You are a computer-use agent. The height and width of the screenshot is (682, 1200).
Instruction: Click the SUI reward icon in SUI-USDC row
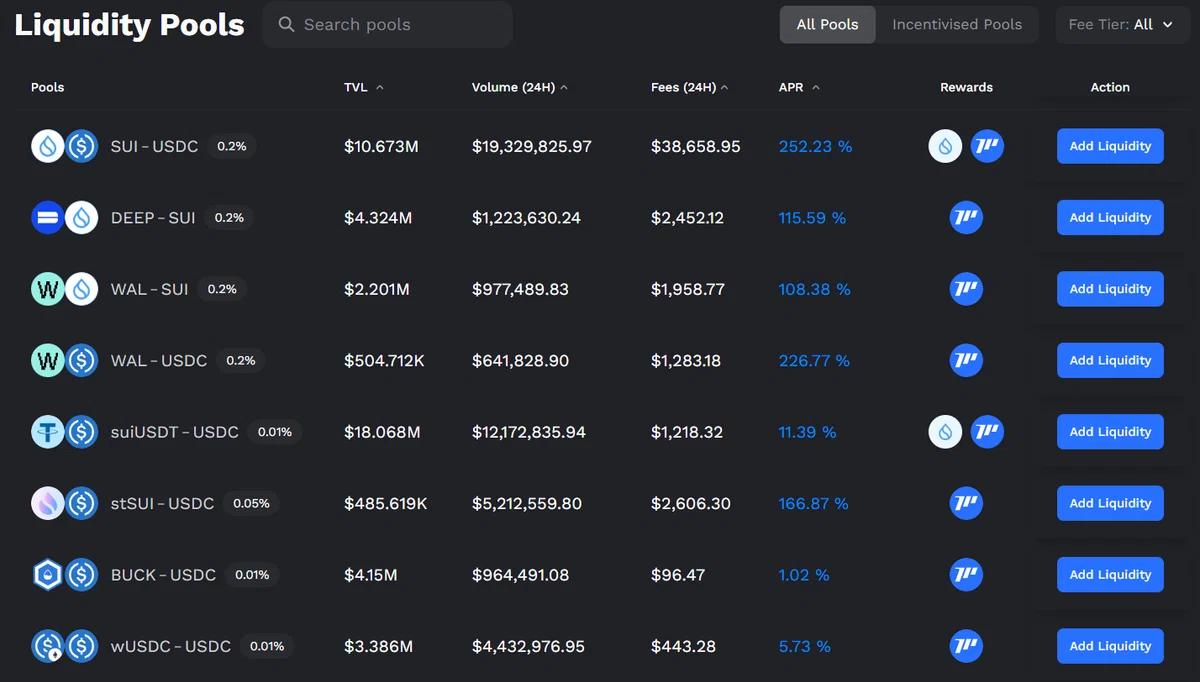945,146
